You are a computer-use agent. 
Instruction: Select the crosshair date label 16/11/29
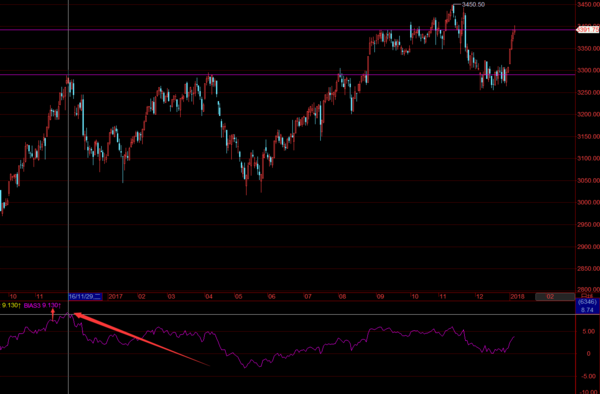pos(85,296)
